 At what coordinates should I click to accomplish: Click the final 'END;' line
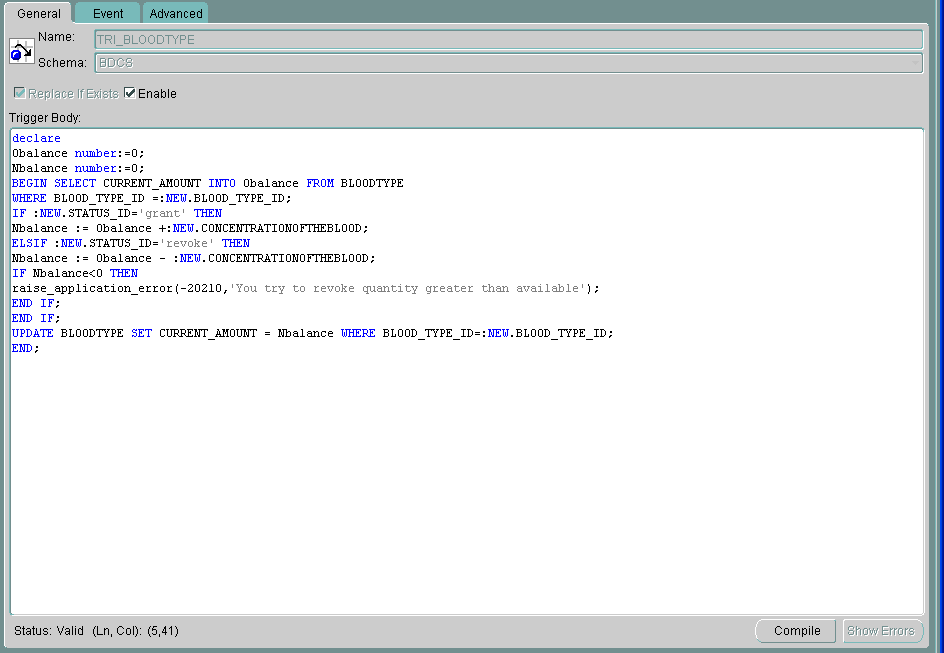click(x=25, y=348)
